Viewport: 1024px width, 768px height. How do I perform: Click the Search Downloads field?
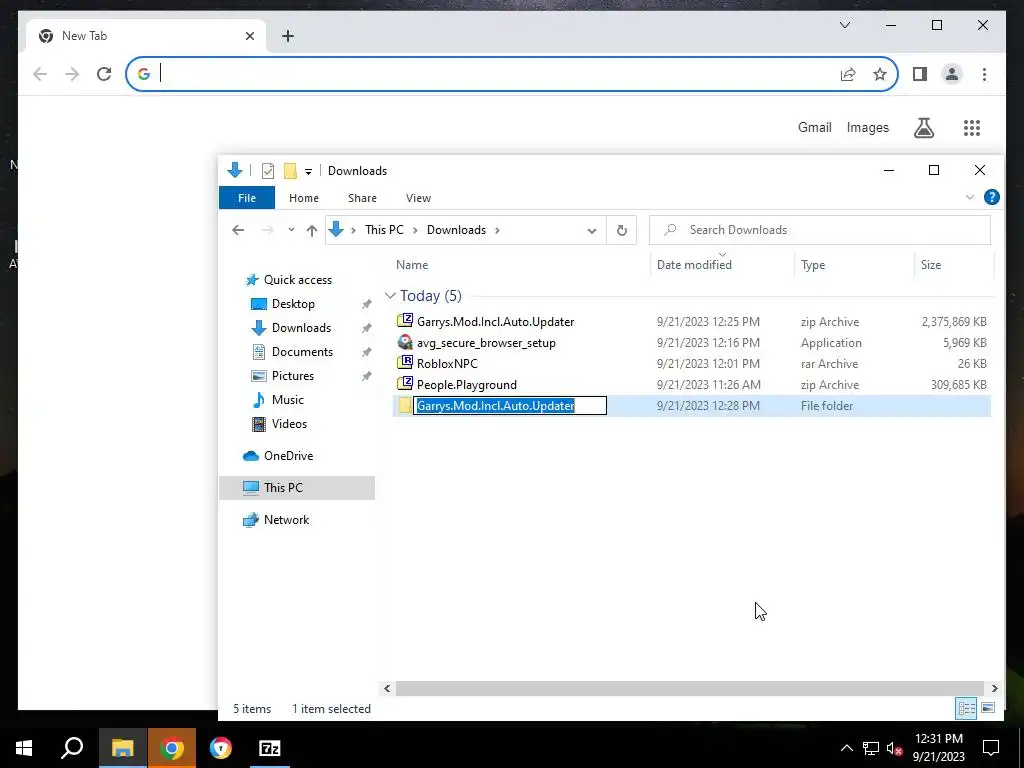[x=820, y=230]
